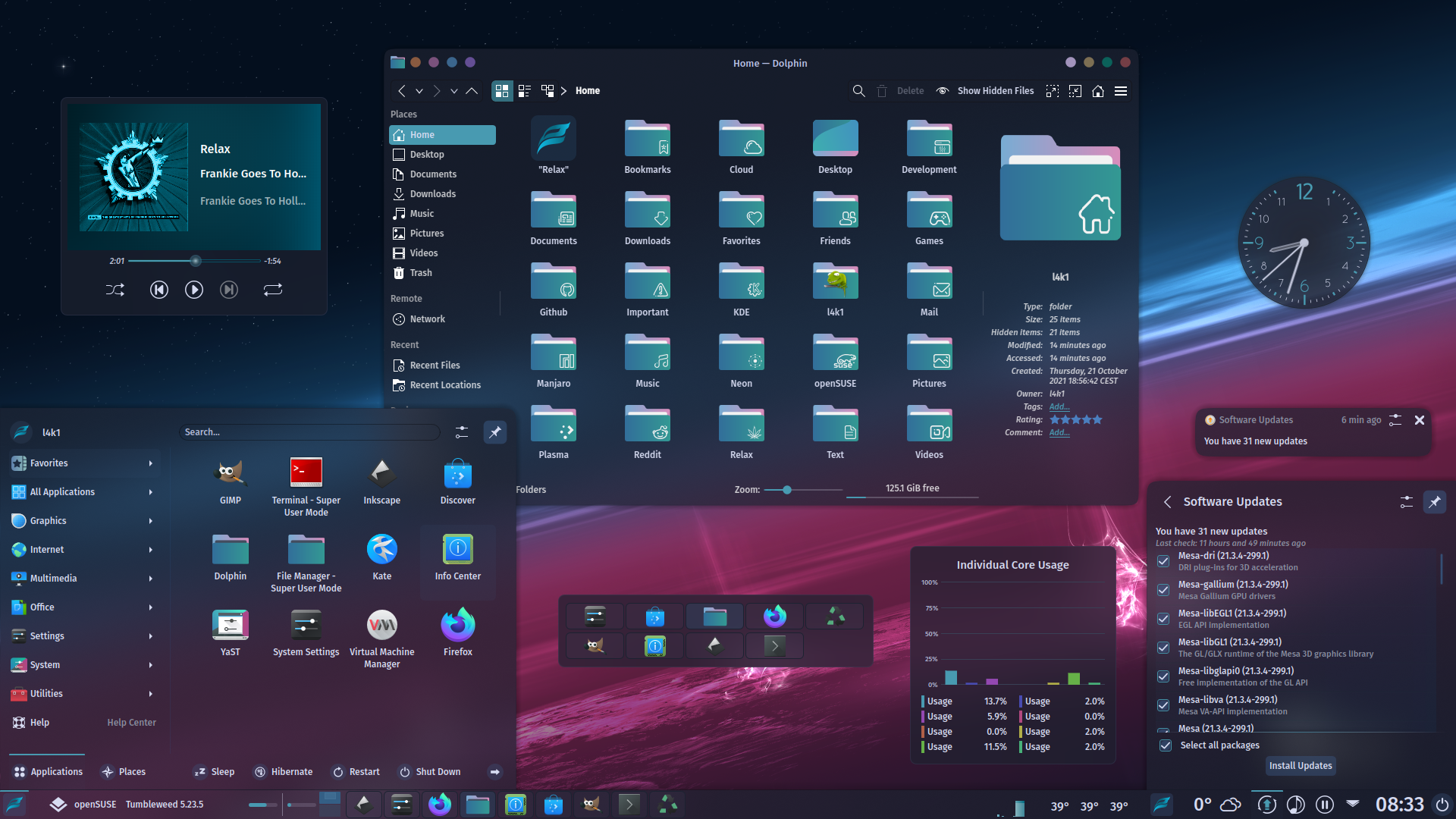Click Sleep in launcher footer
The width and height of the screenshot is (1456, 819).
[x=214, y=772]
